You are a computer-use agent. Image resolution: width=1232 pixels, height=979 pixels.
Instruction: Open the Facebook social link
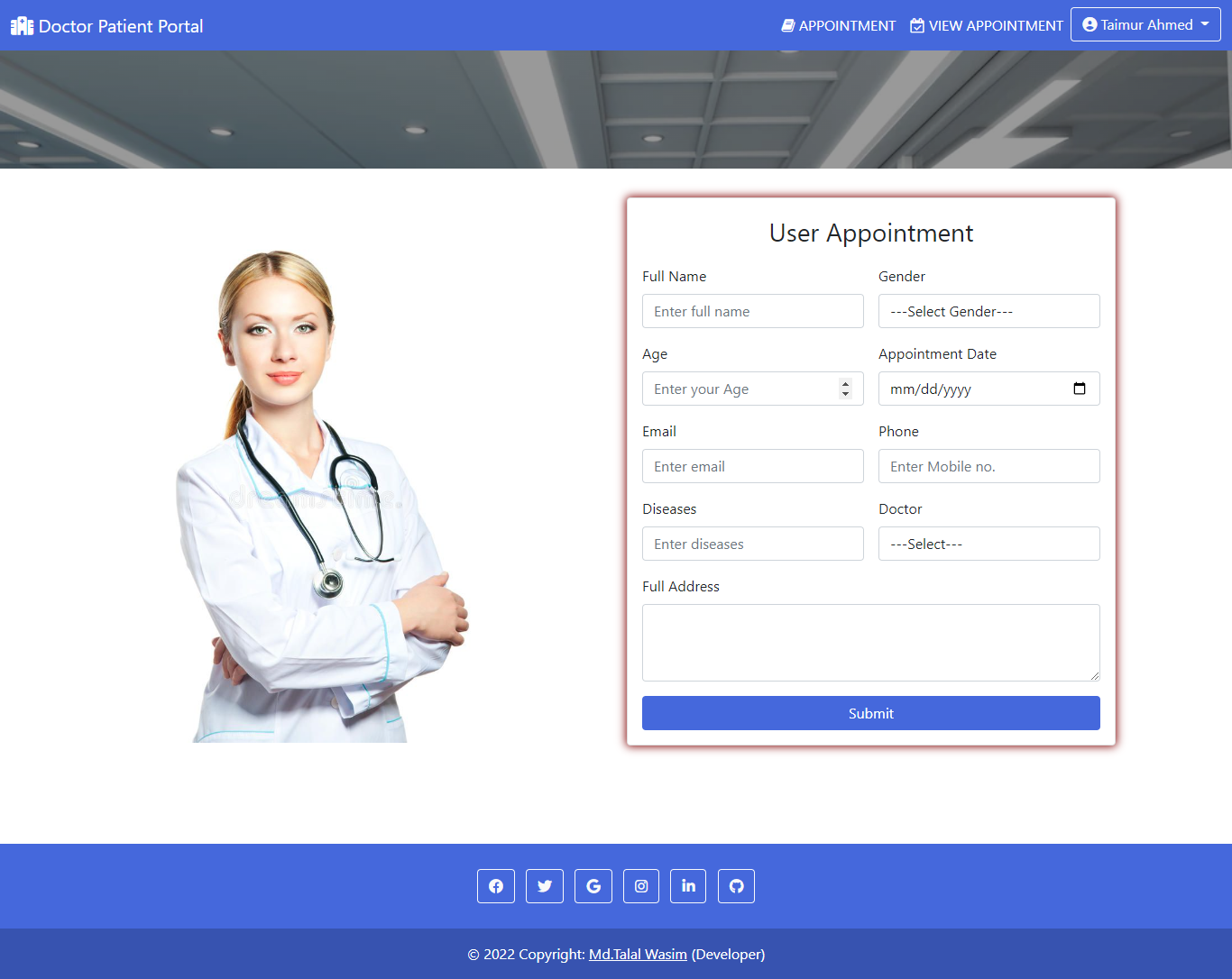click(x=496, y=886)
